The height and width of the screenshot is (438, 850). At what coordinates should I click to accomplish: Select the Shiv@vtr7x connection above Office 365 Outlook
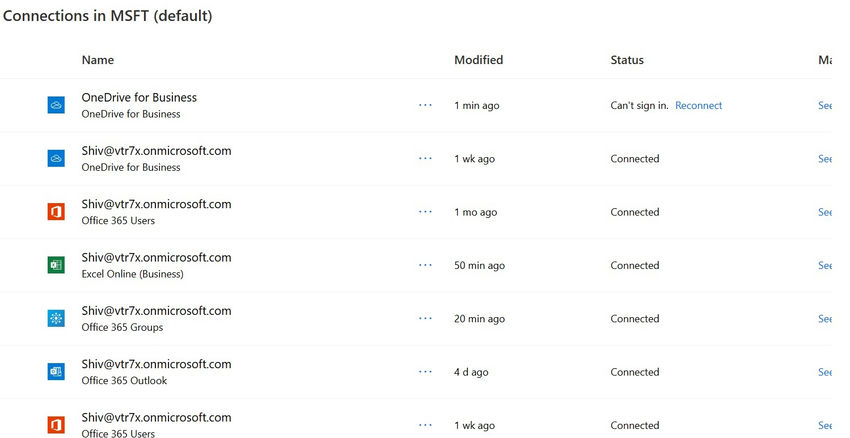(x=157, y=364)
